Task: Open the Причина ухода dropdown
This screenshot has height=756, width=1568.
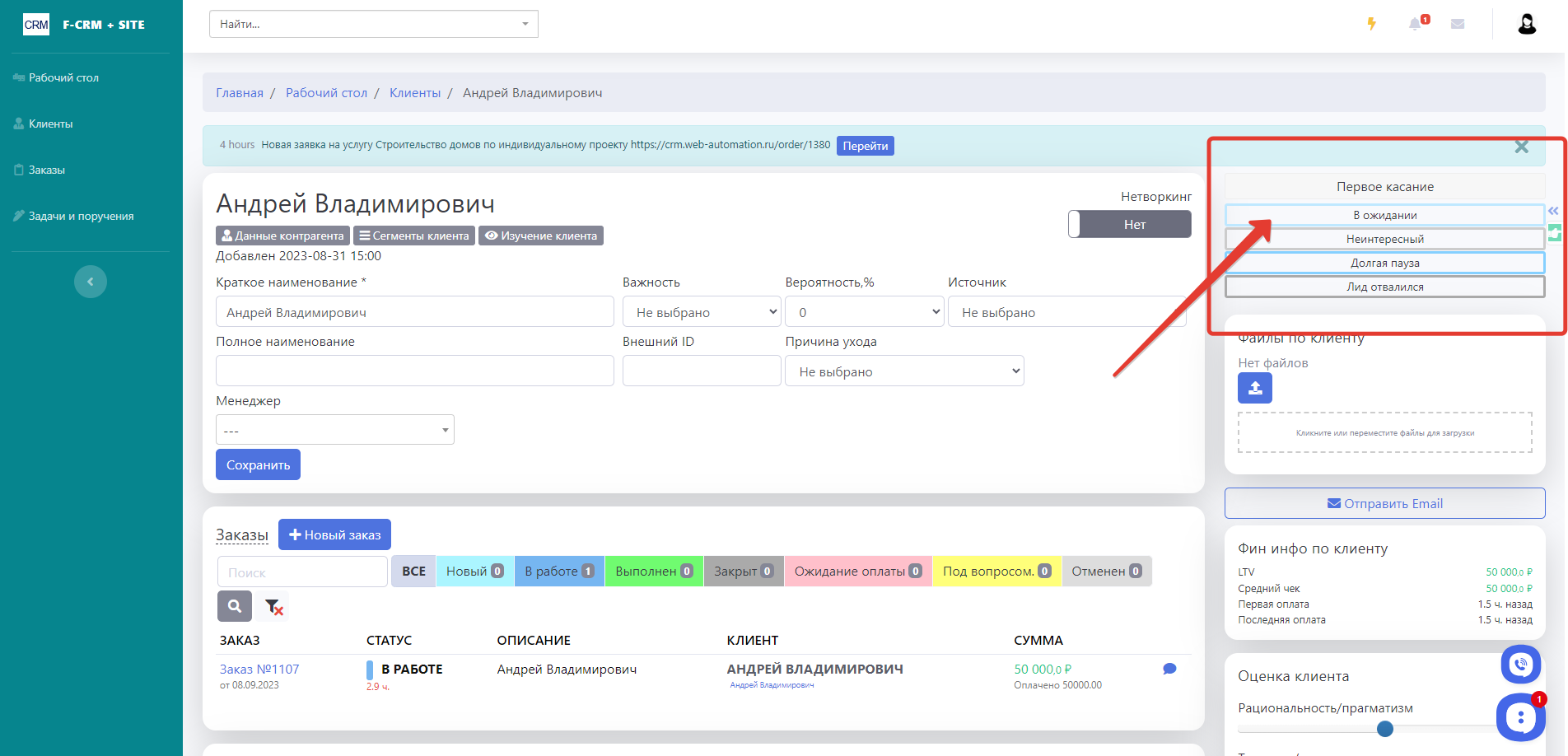Action: pos(903,371)
